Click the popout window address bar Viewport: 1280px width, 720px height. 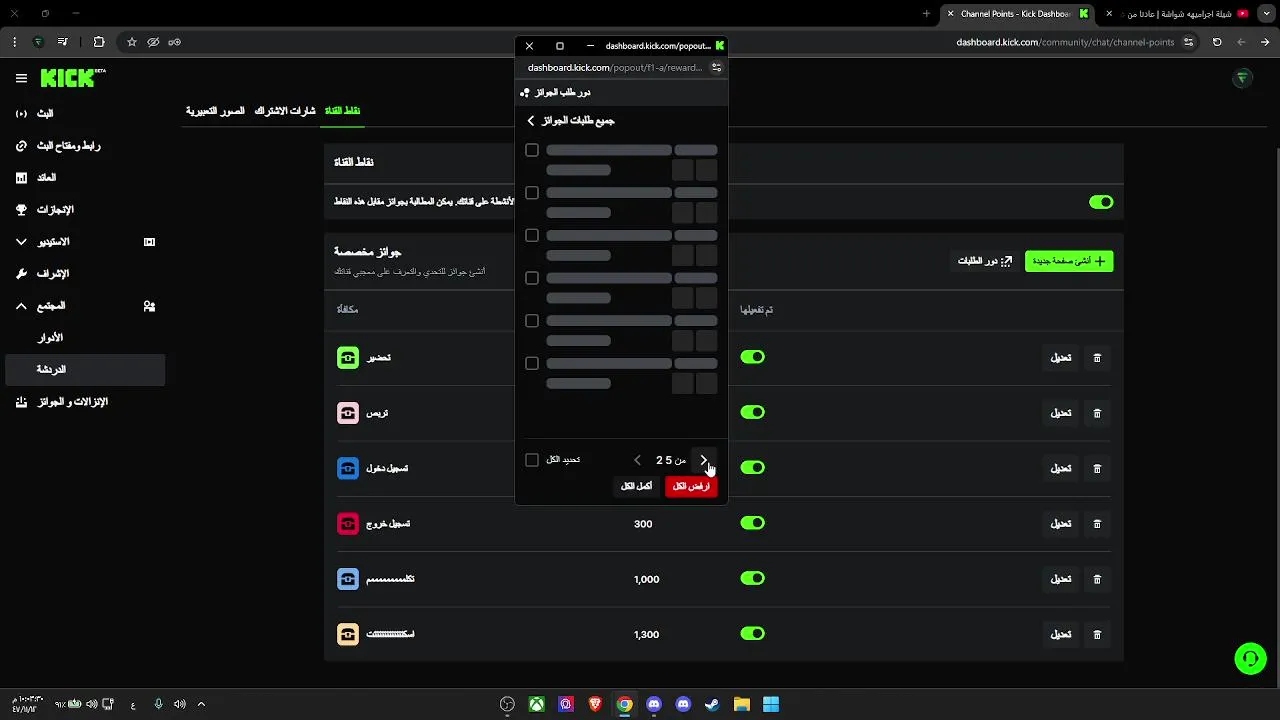click(x=615, y=68)
